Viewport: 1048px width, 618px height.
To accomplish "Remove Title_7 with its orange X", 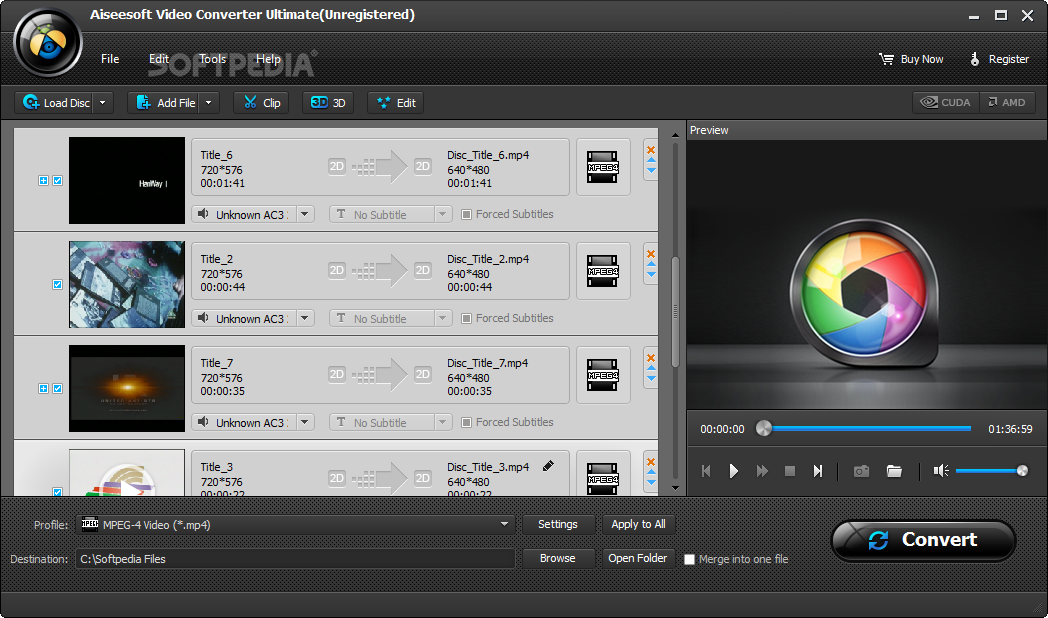I will 651,357.
